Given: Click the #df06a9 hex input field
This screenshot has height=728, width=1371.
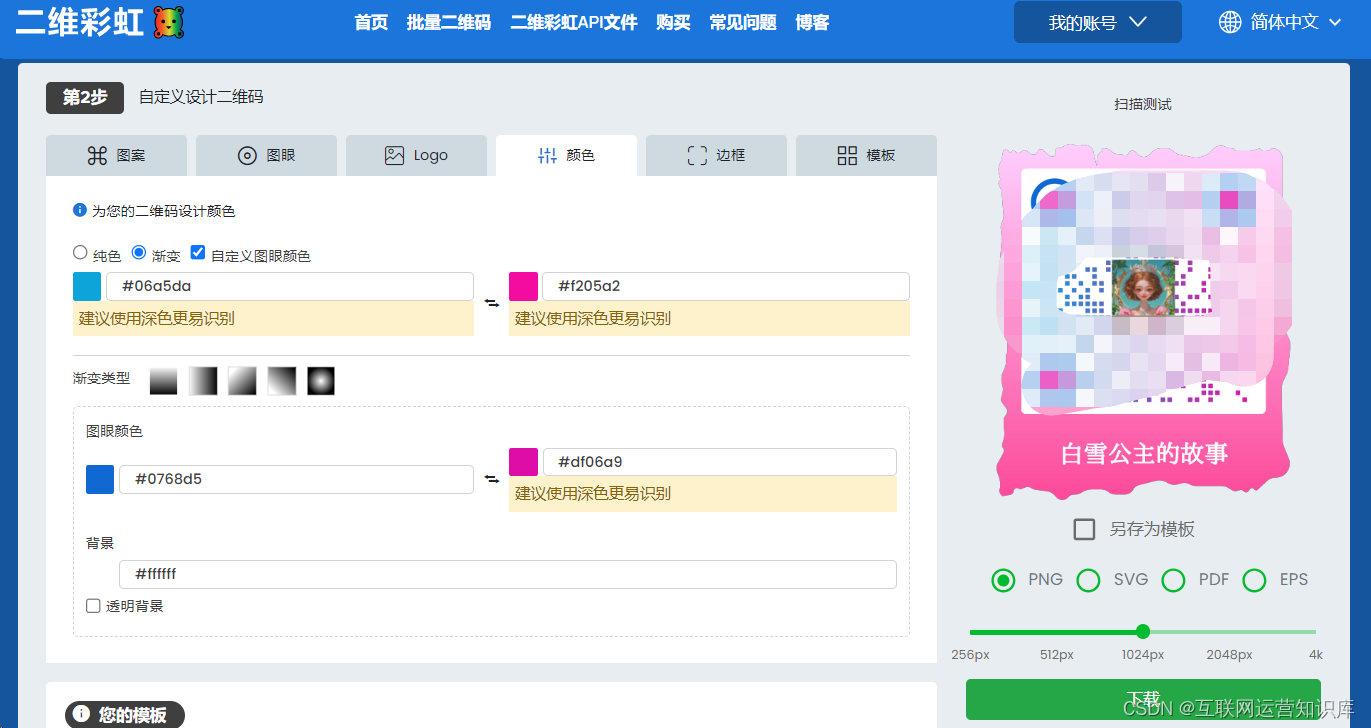Looking at the screenshot, I should 720,462.
